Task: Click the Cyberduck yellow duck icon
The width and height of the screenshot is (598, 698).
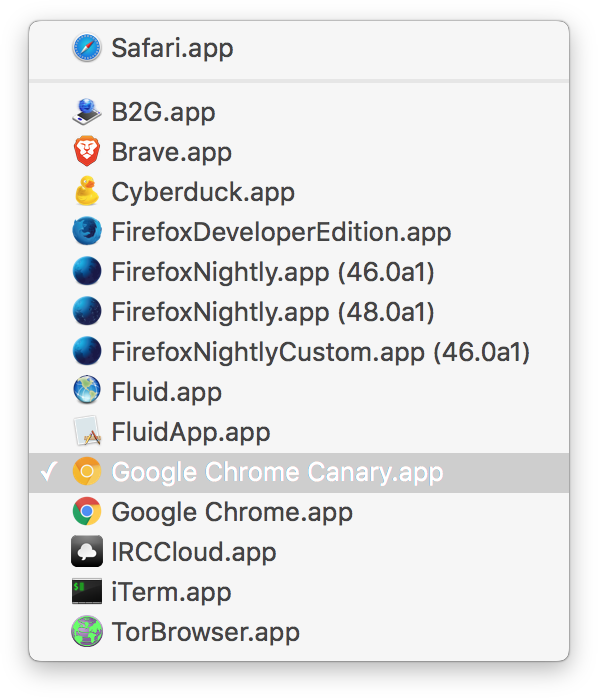Action: [87, 191]
